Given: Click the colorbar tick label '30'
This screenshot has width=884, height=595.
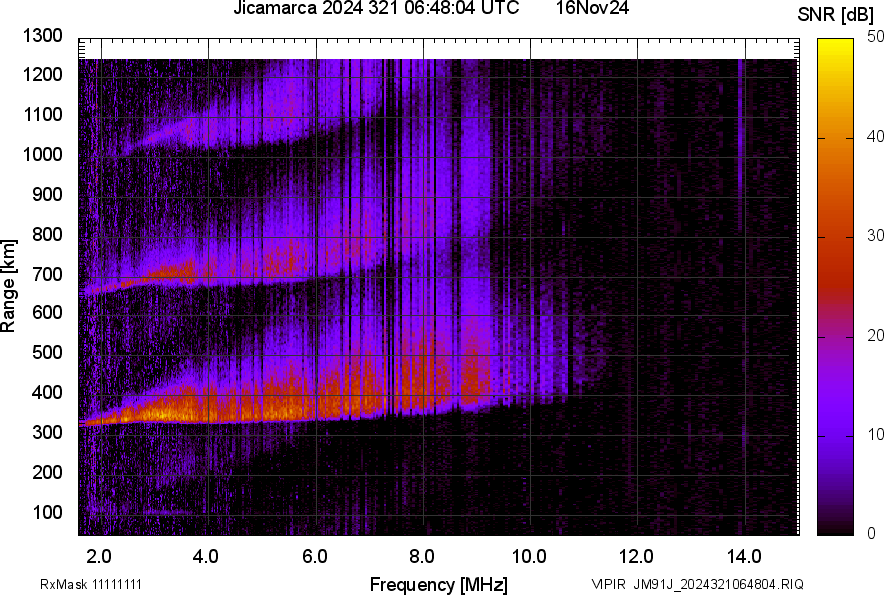Looking at the screenshot, I should click(876, 235).
